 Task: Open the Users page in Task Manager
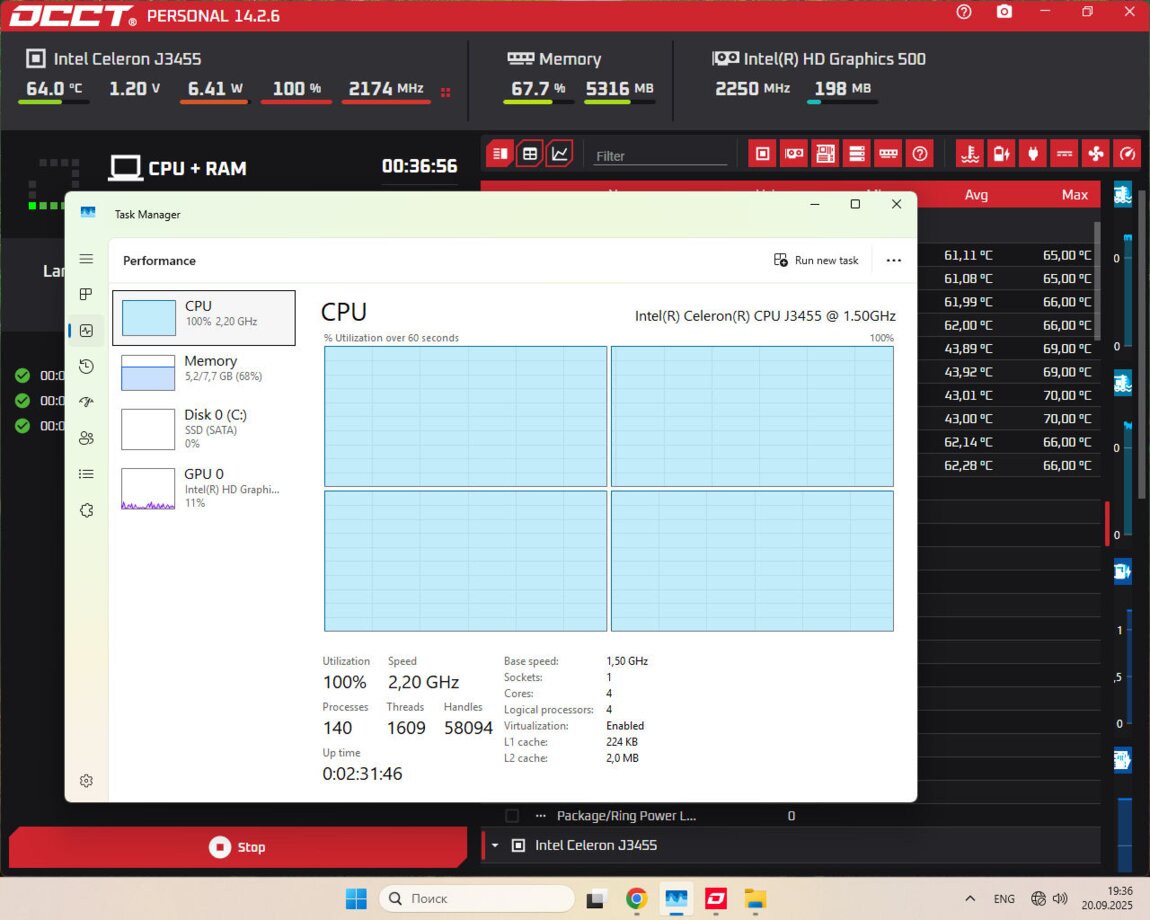click(86, 438)
